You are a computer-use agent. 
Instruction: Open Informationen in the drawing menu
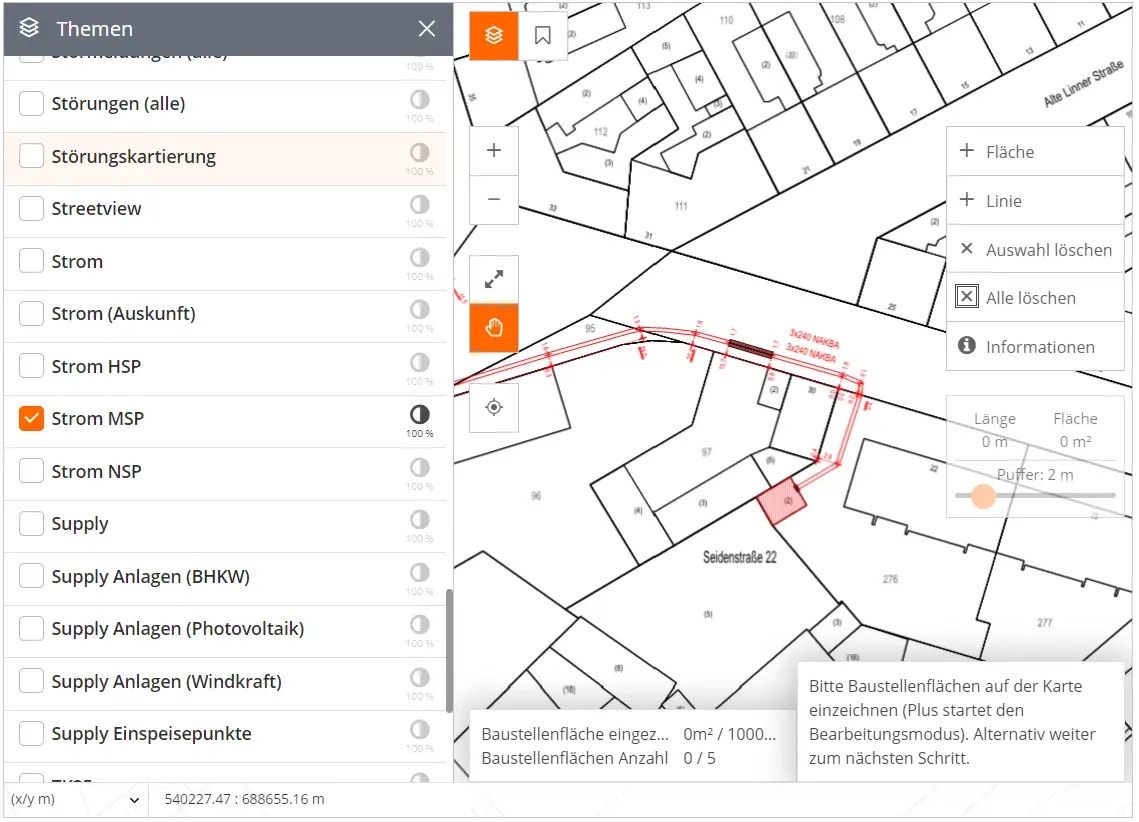point(1034,347)
